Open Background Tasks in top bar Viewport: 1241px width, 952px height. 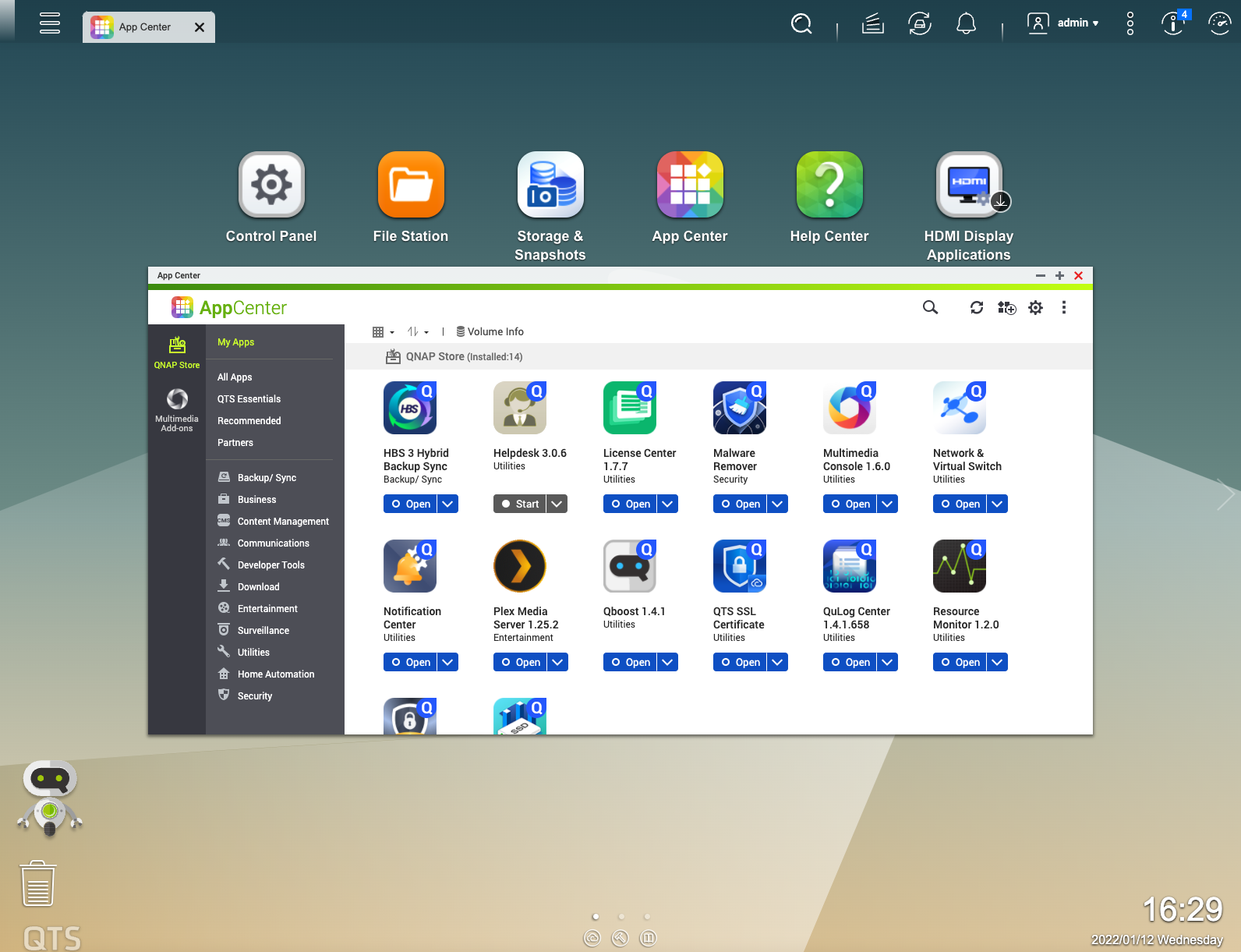point(873,23)
